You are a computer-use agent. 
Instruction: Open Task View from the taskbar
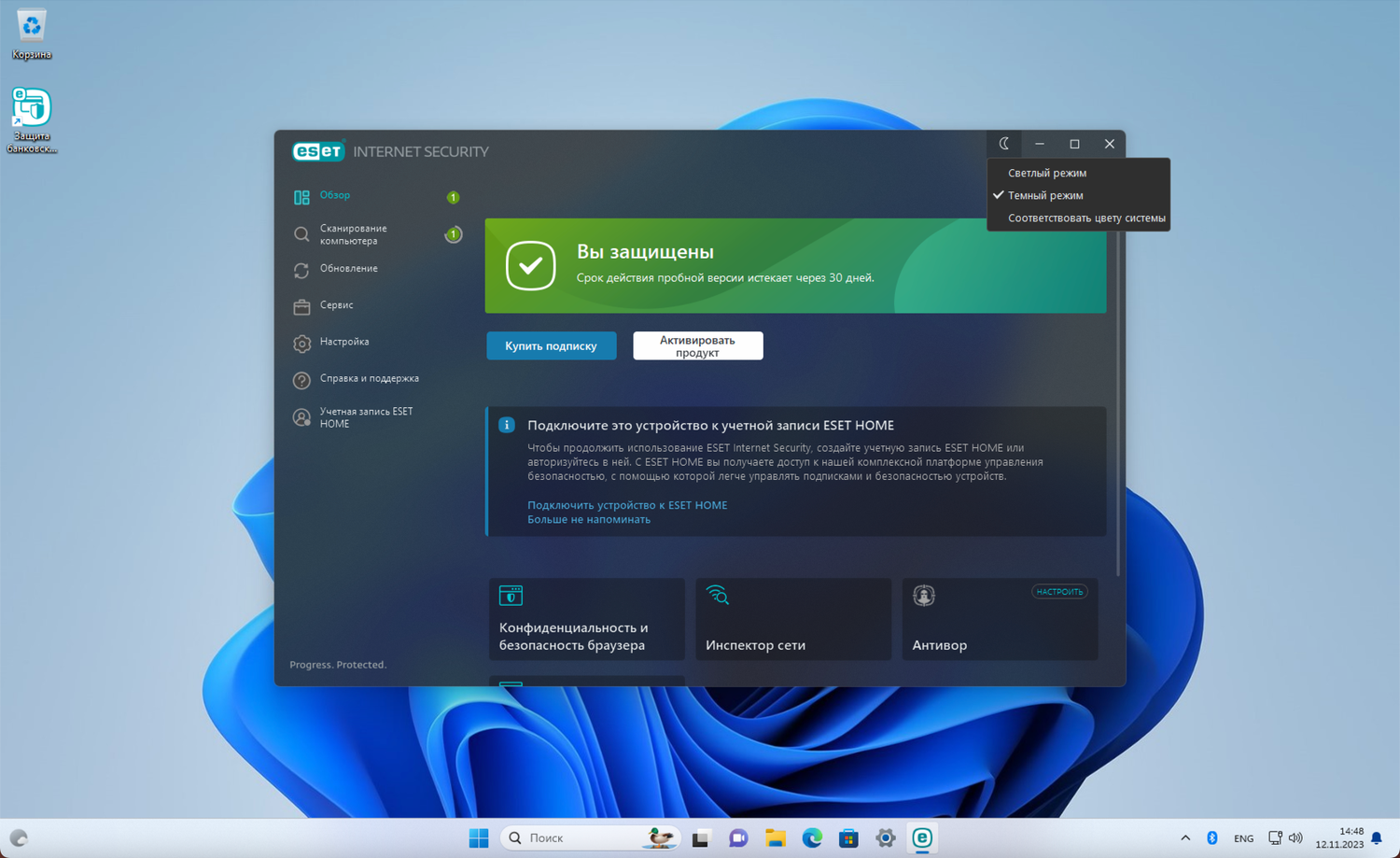(x=701, y=838)
